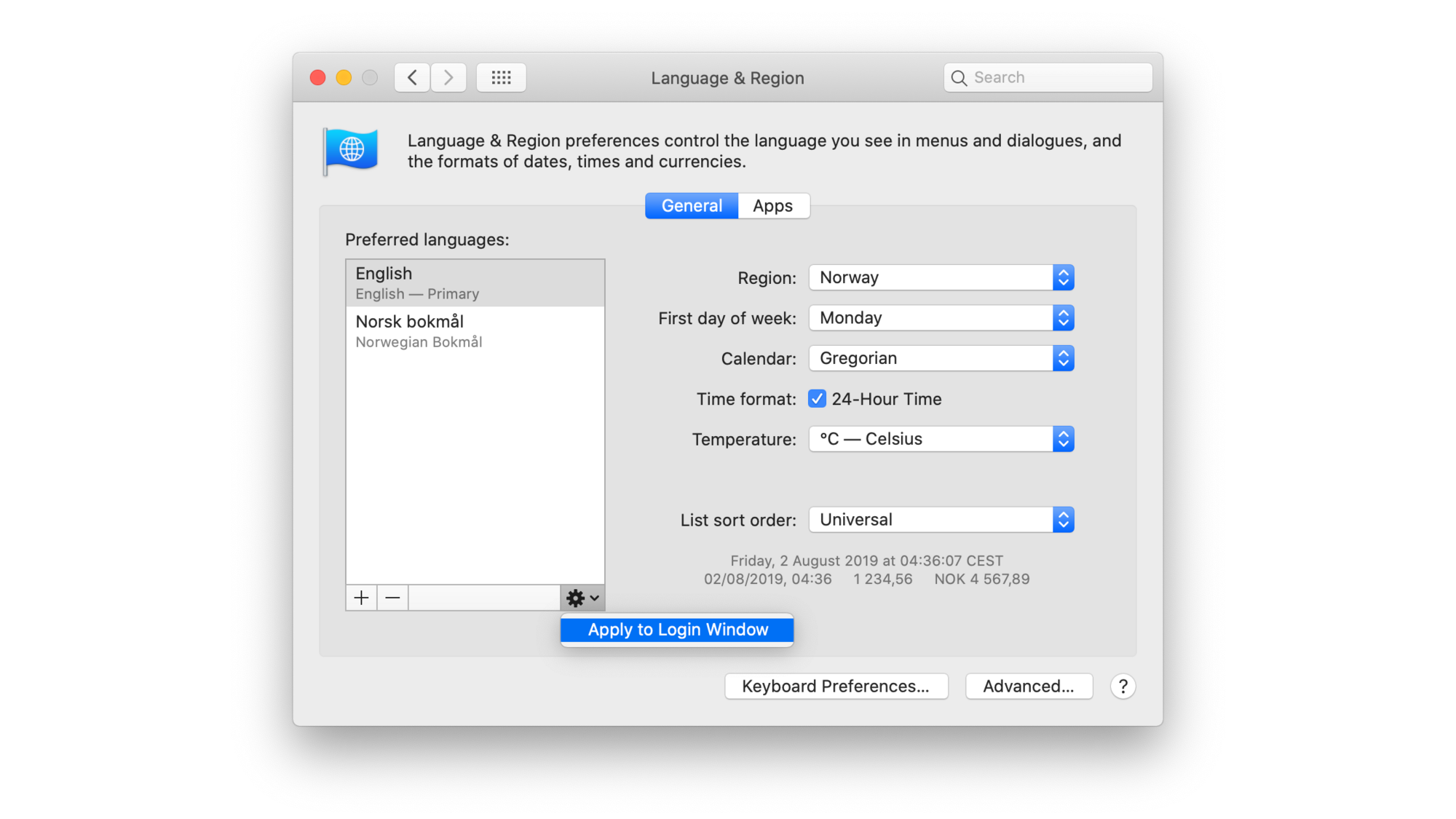Click the add language plus icon
This screenshot has height=819, width=1456.
click(361, 597)
